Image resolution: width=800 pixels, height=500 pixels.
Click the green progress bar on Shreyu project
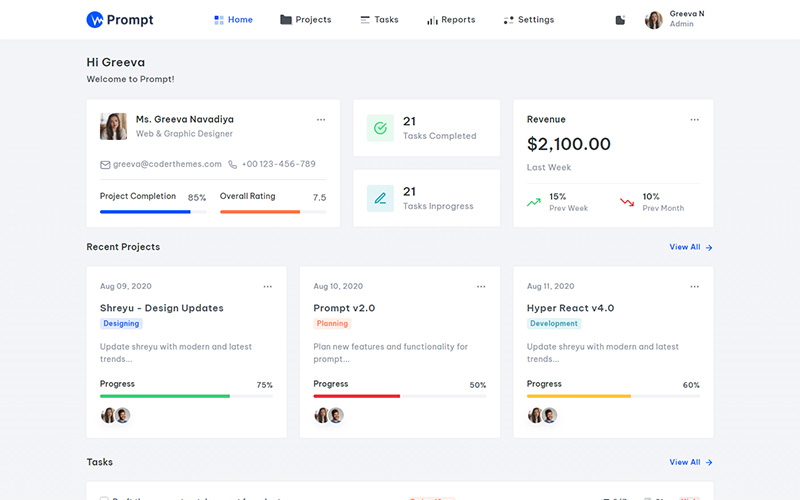(165, 396)
